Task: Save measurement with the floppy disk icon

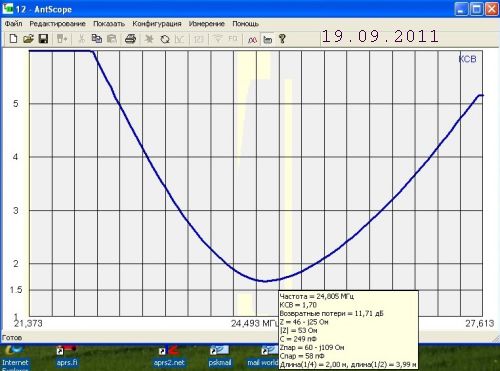Action: [x=43, y=39]
